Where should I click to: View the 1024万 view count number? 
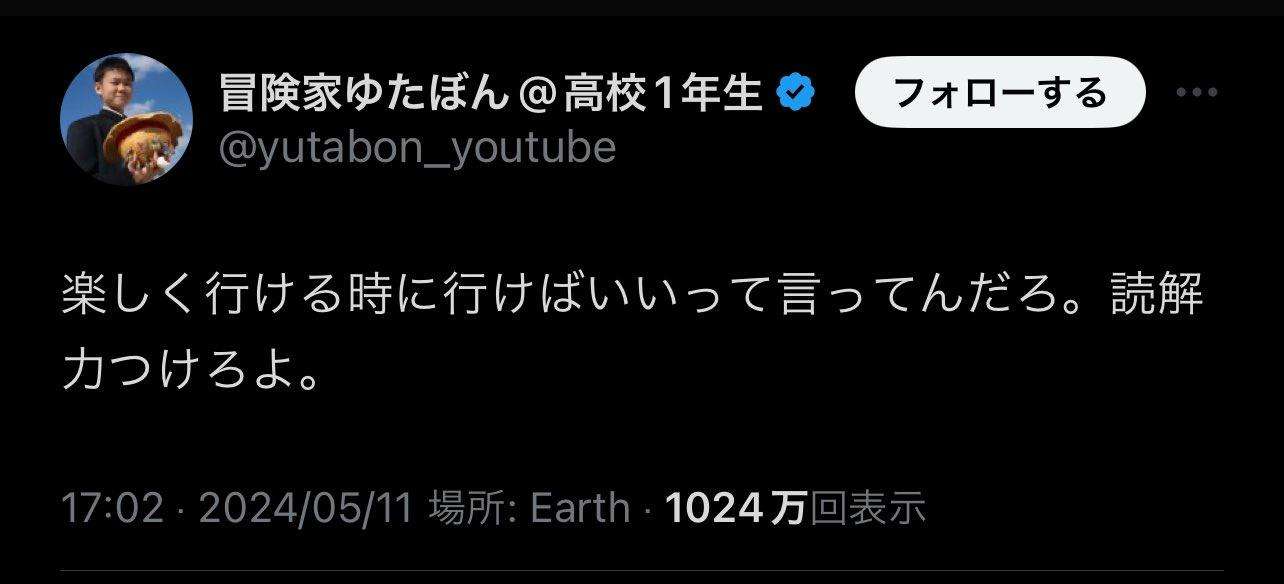pos(736,509)
